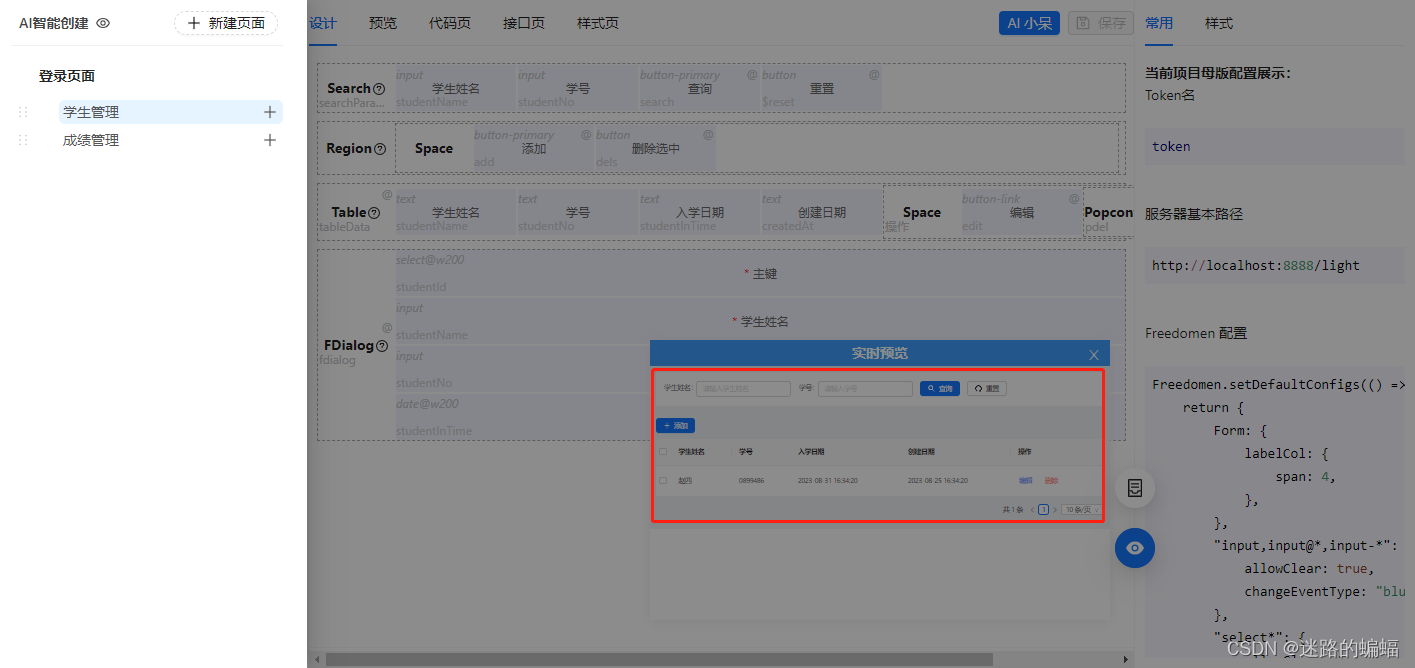This screenshot has height=668, width=1415.
Task: Click the 查询 button in live preview
Action: pos(940,388)
